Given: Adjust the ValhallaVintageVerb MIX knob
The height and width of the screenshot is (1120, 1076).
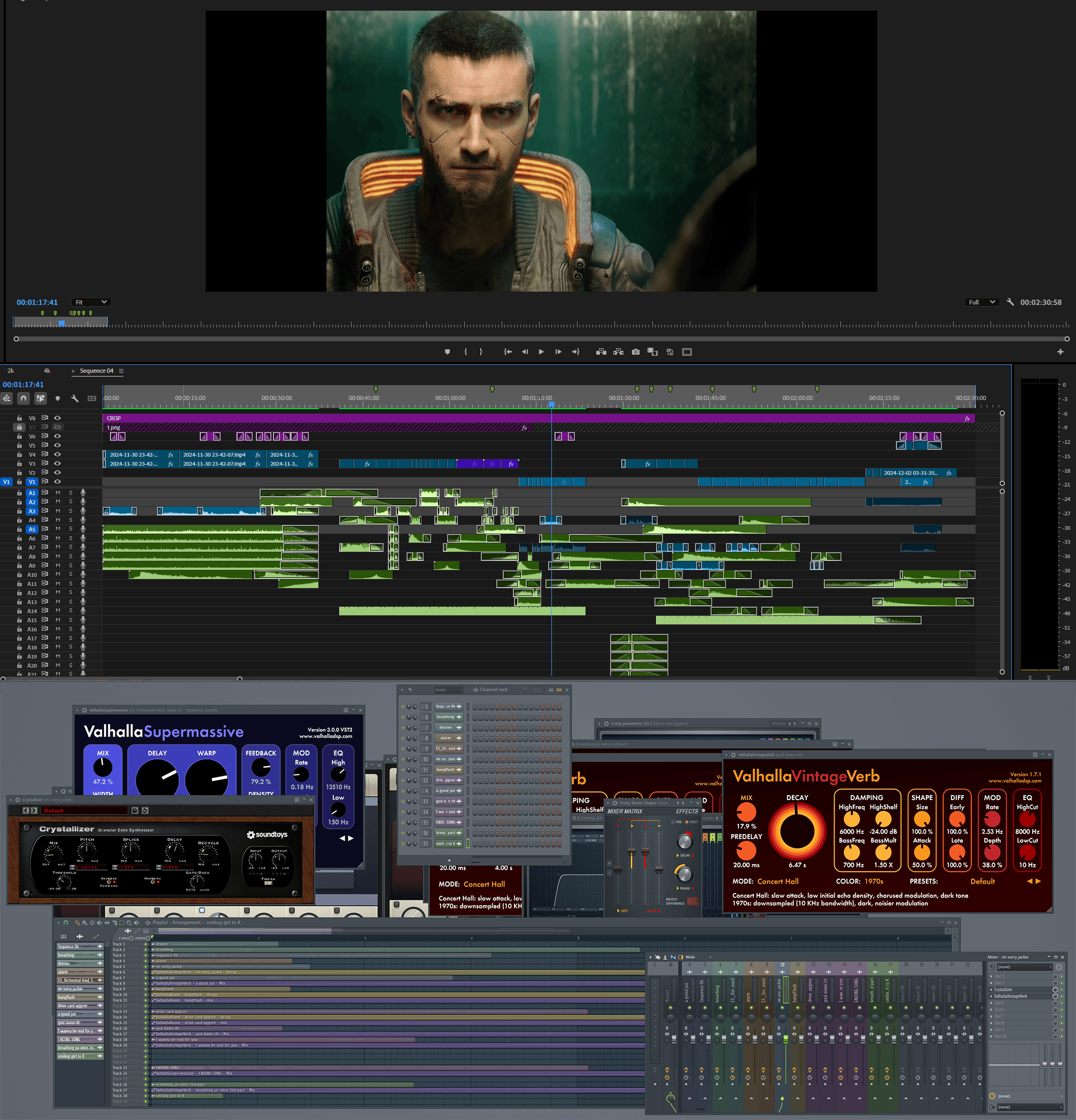Looking at the screenshot, I should tap(746, 811).
